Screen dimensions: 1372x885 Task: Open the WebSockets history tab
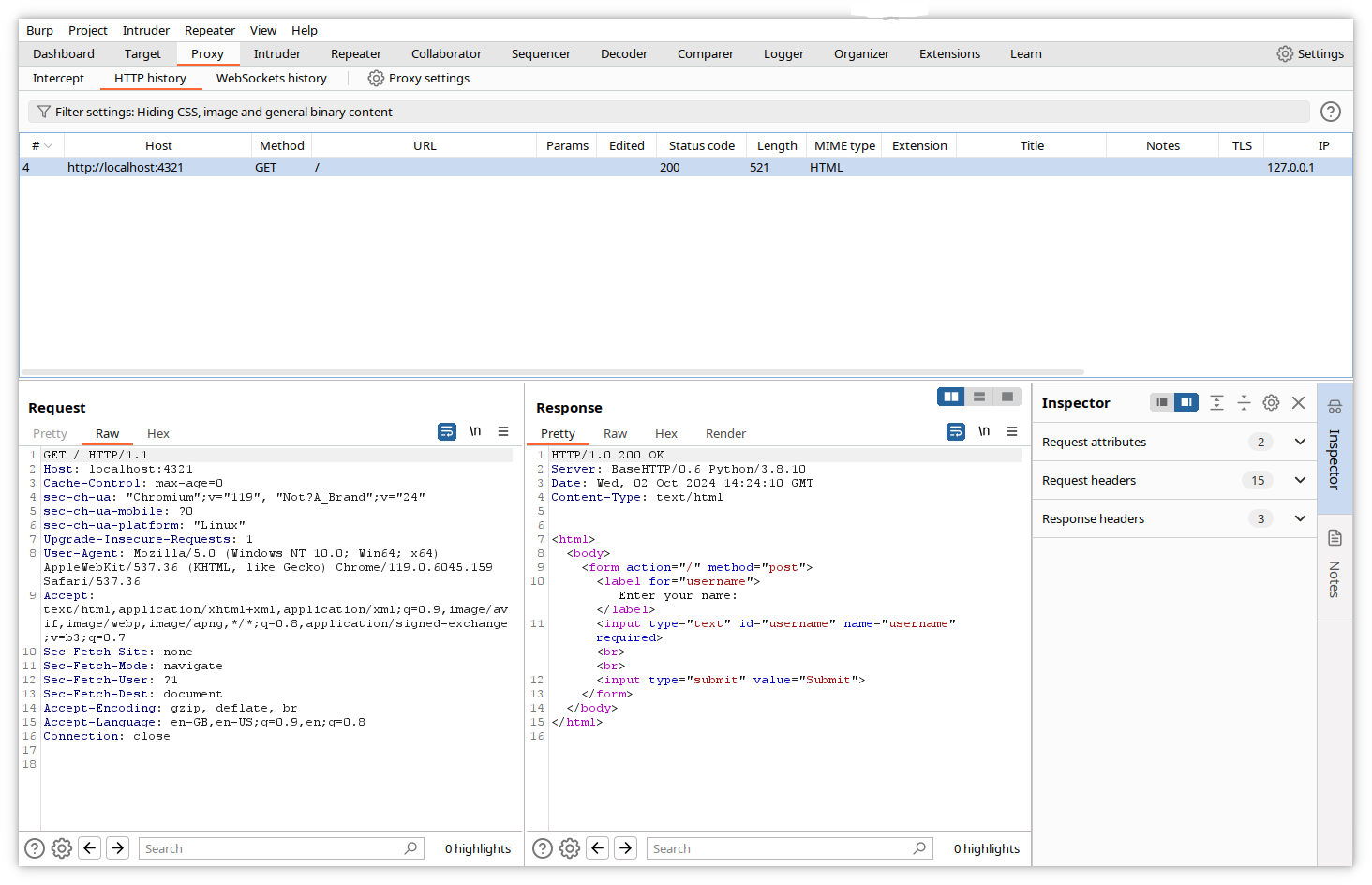click(271, 79)
